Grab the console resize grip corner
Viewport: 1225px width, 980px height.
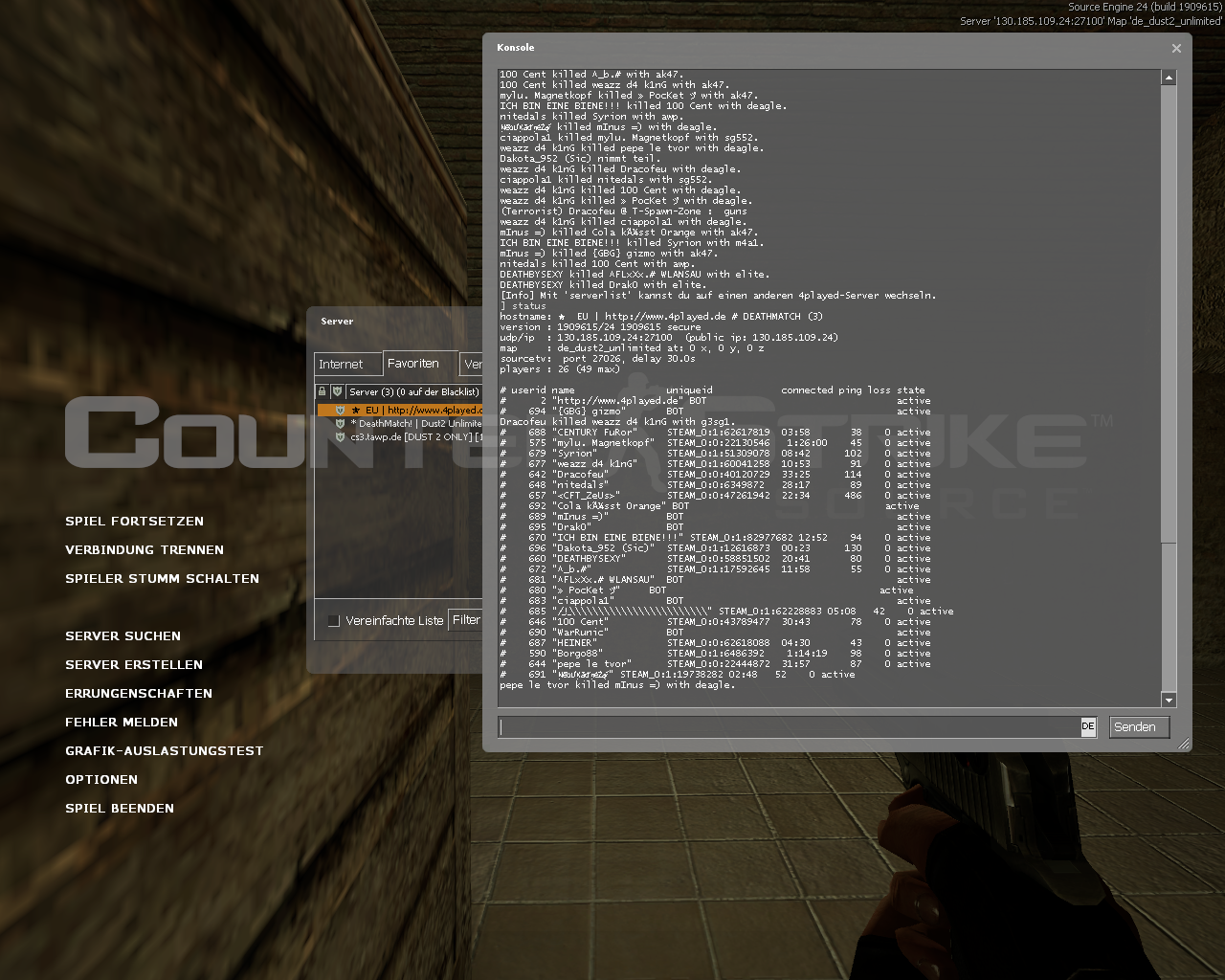1184,744
